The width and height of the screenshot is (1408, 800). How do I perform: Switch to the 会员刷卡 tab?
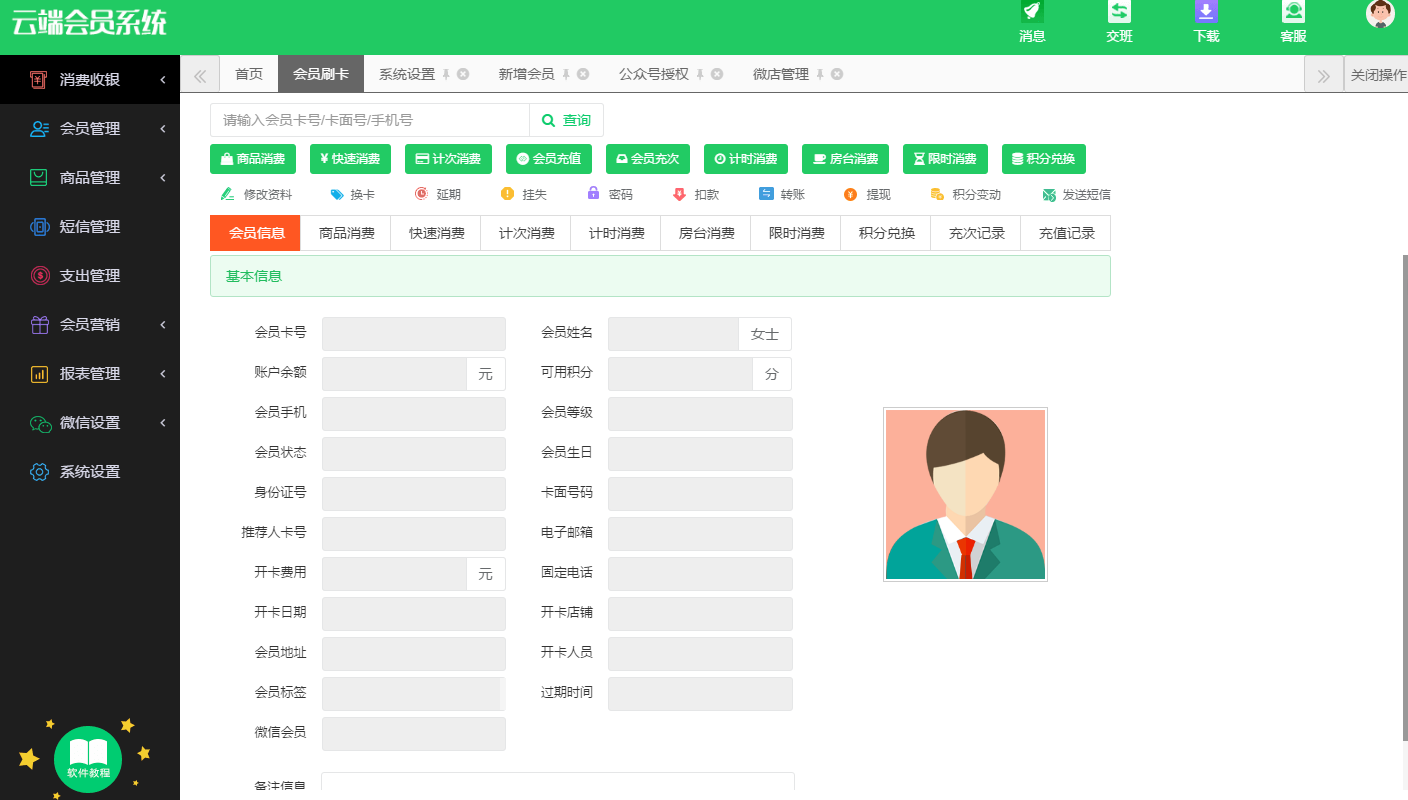tap(321, 74)
